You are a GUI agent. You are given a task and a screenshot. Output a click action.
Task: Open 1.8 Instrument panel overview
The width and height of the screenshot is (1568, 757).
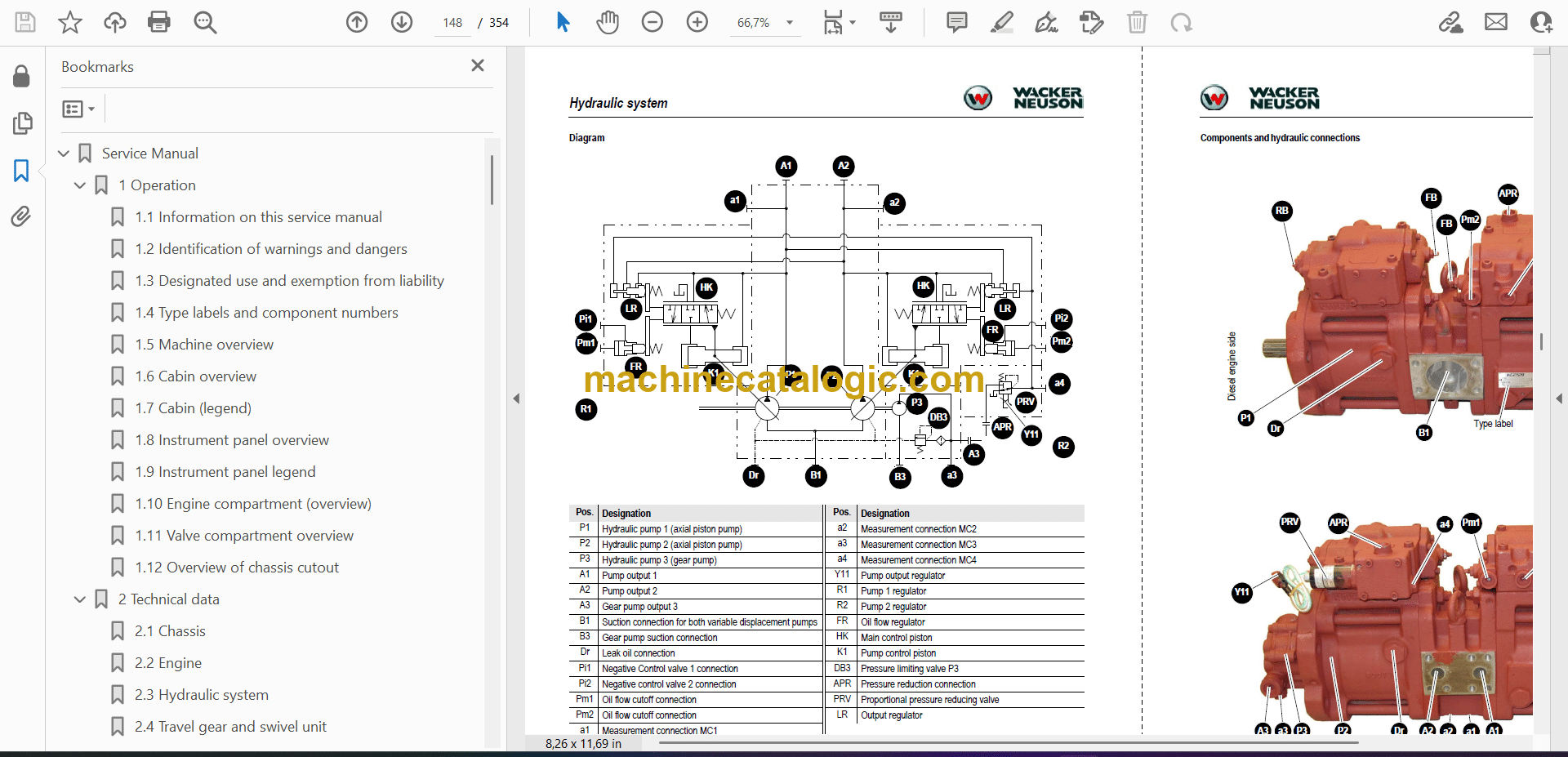point(232,440)
